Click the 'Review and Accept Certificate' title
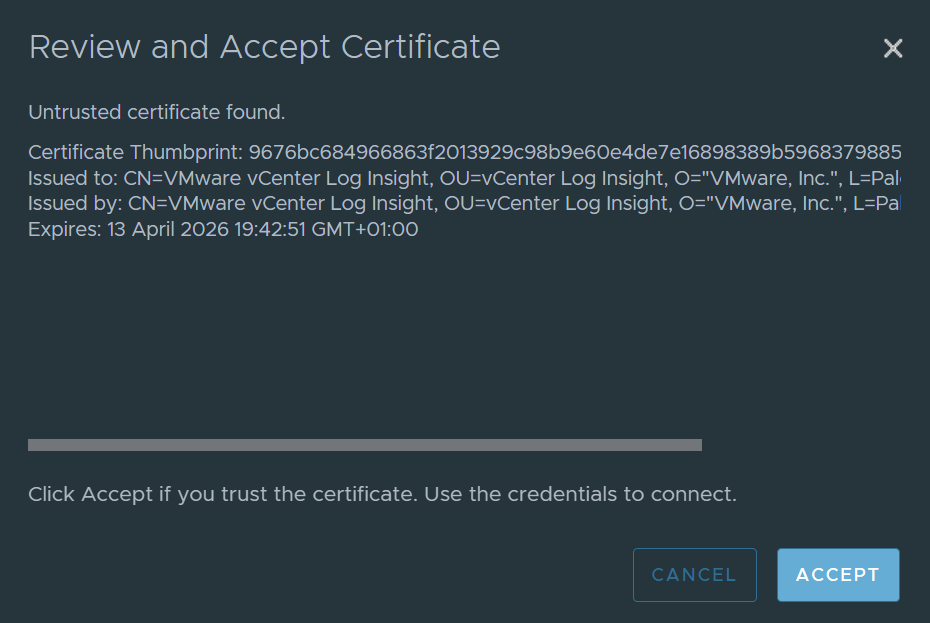Screen dimensions: 930x623 (x=265, y=47)
